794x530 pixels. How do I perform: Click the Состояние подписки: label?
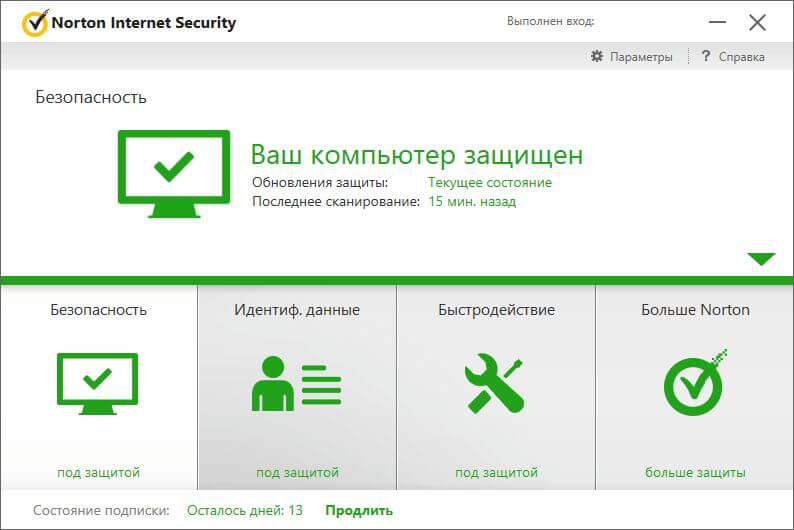click(x=101, y=510)
